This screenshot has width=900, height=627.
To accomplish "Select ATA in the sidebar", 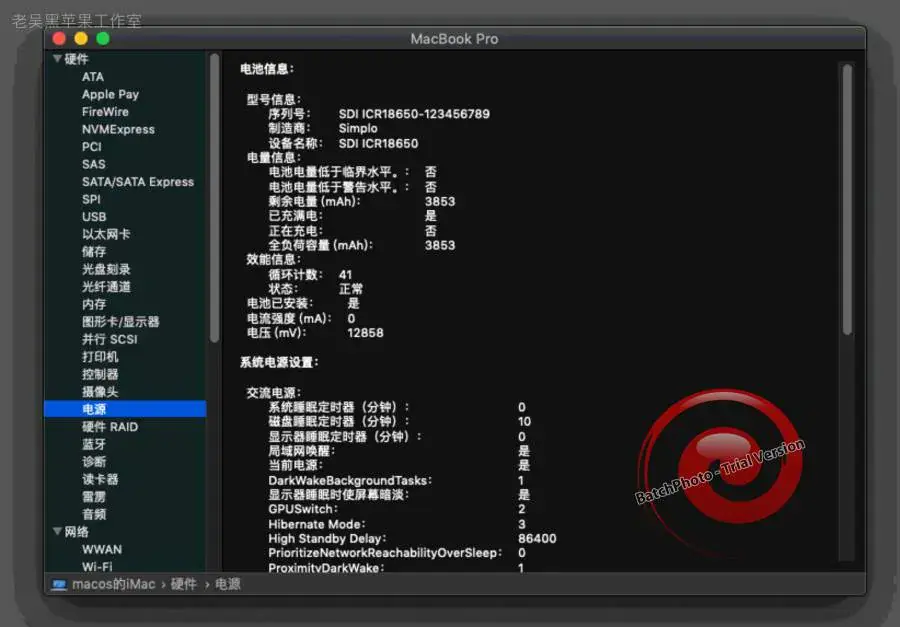I will pos(93,77).
